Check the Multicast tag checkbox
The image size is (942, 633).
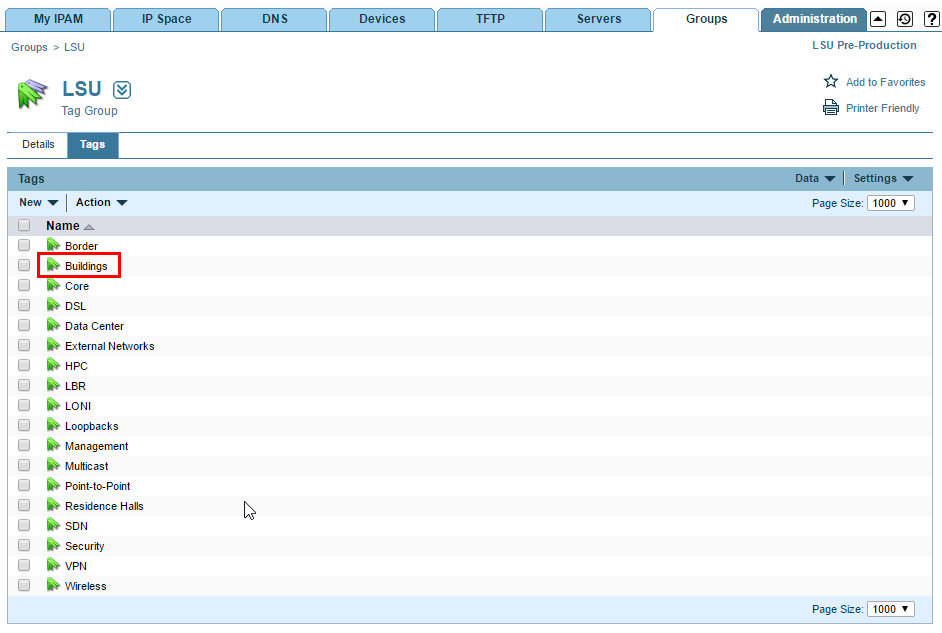point(24,465)
